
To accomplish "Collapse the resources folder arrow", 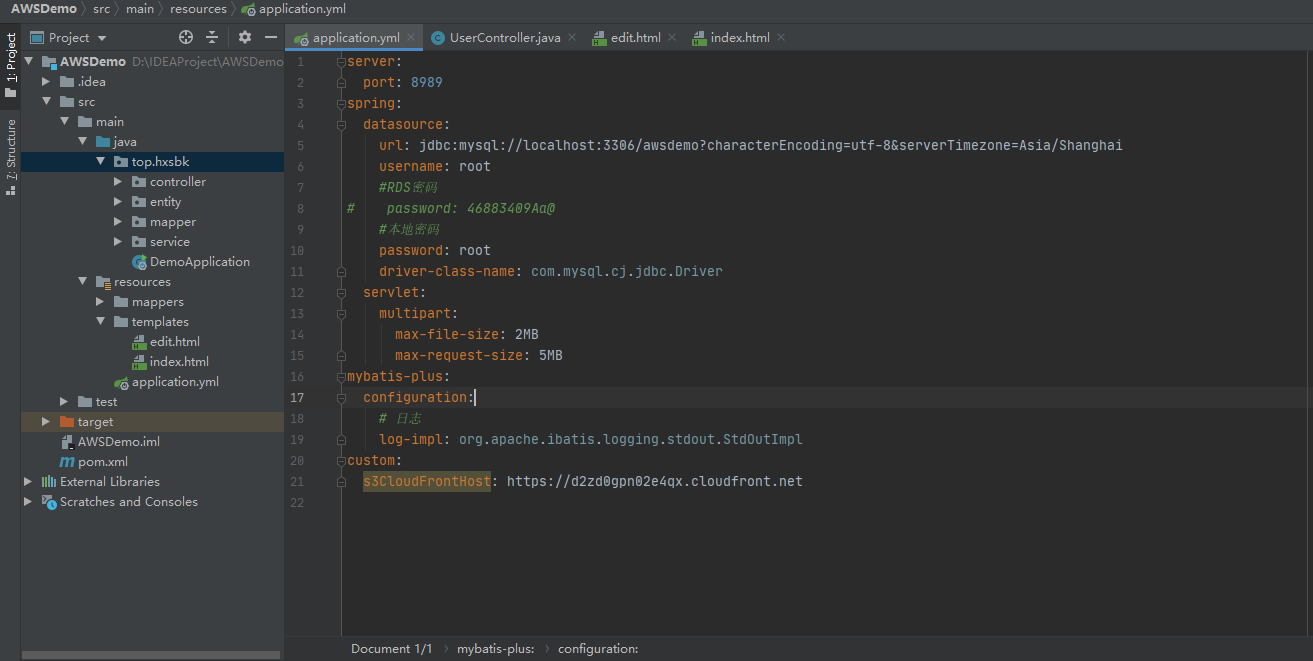I will coord(83,282).
